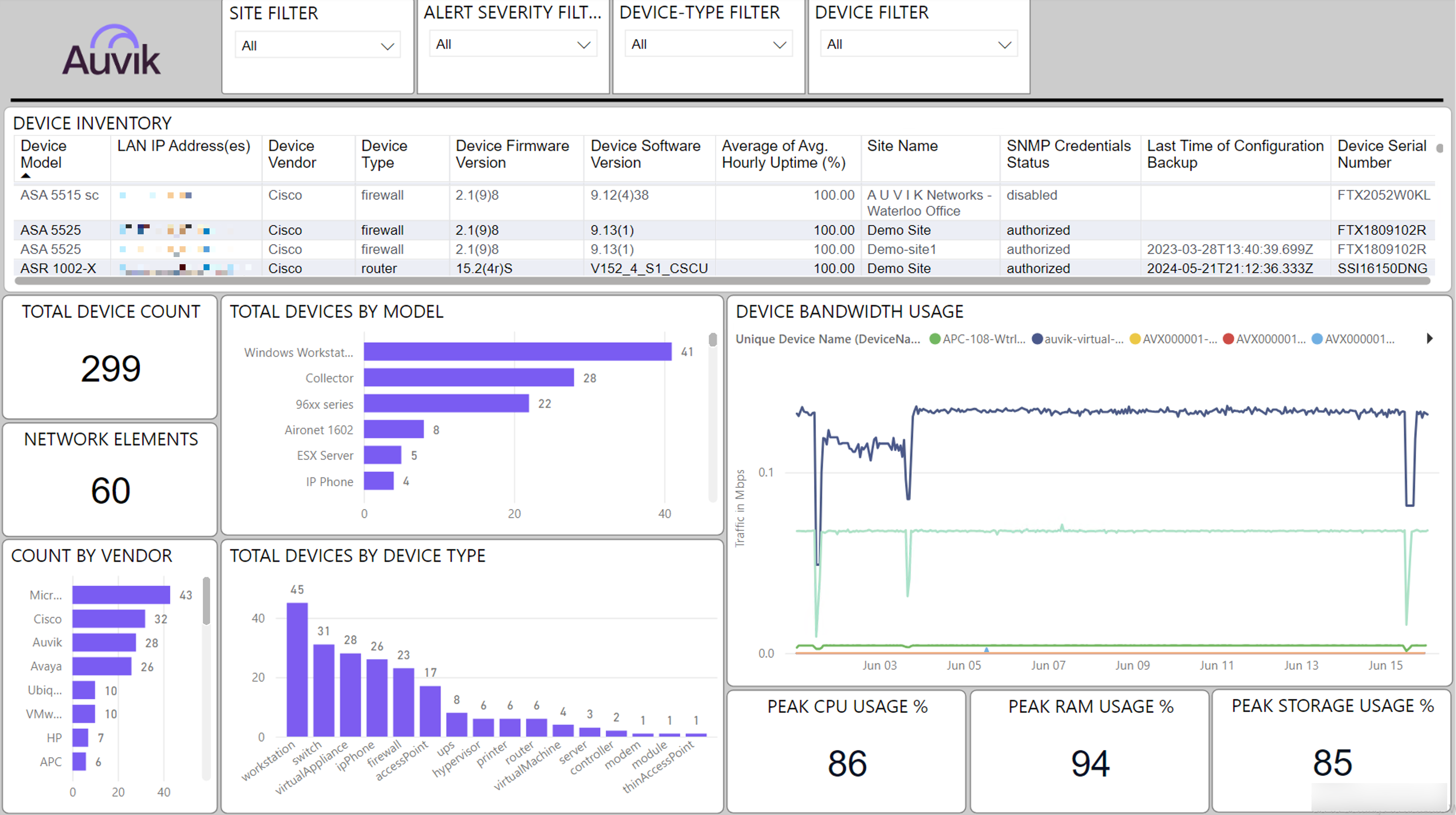Open the Site Filter dropdown
The width and height of the screenshot is (1456, 815).
317,46
